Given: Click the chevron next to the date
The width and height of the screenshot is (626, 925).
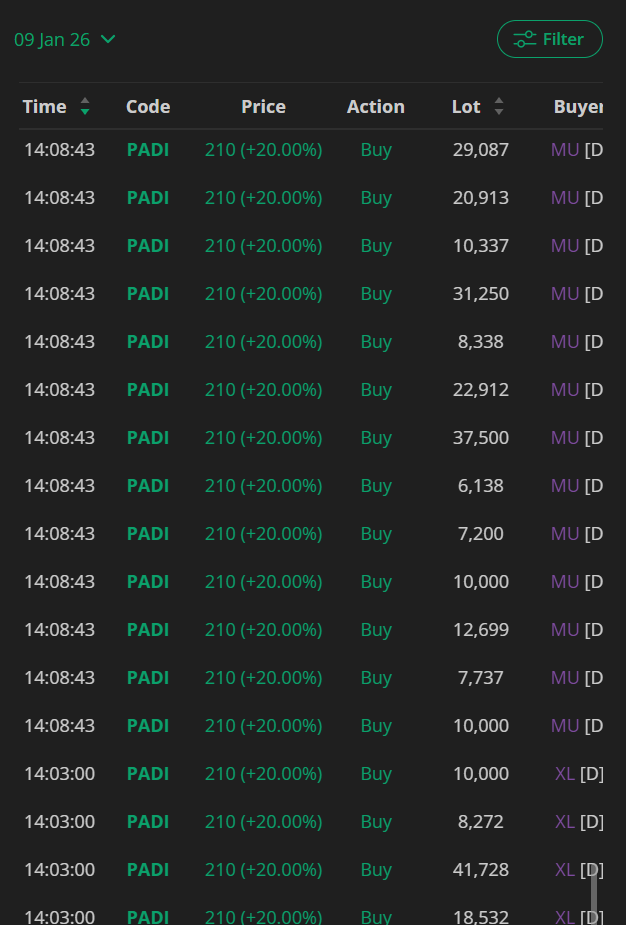Looking at the screenshot, I should [108, 40].
